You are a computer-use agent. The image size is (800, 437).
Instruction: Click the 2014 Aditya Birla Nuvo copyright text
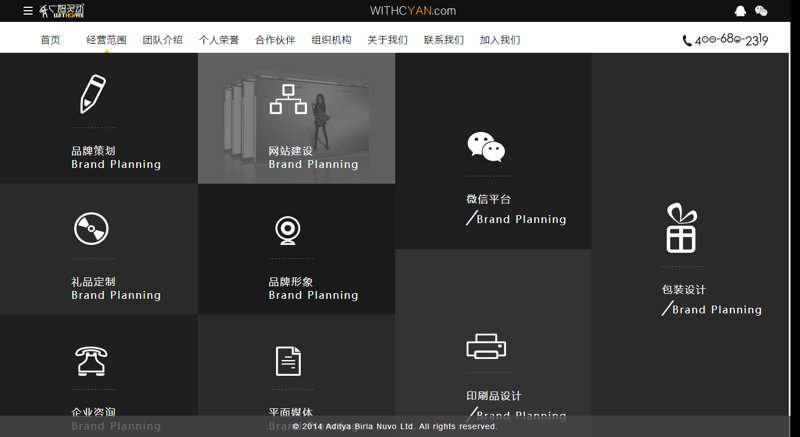pos(395,426)
